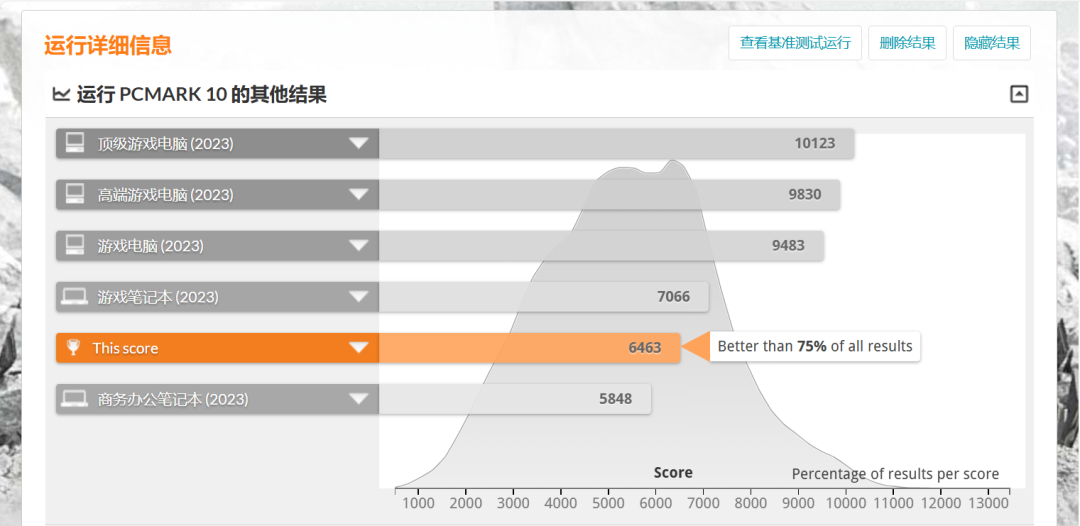
Task: Click desktop PC icon for 高端游戏电脑
Action: [74, 194]
